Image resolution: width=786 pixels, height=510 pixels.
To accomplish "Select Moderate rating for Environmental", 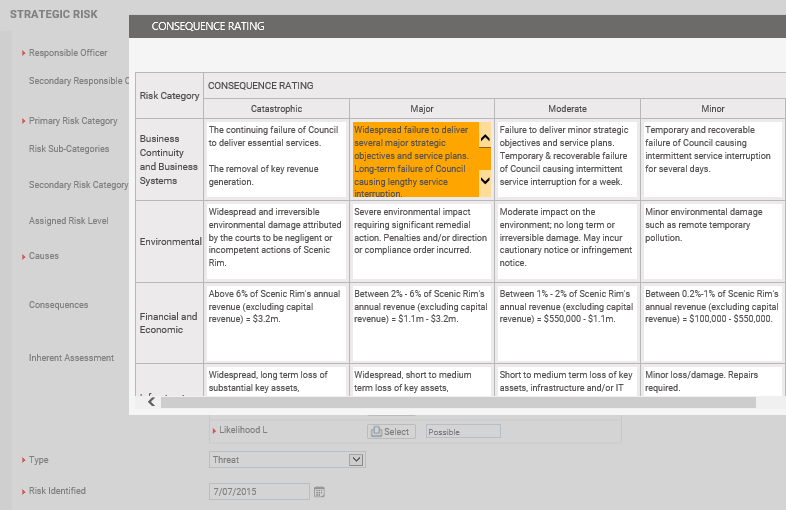I will pyautogui.click(x=567, y=241).
